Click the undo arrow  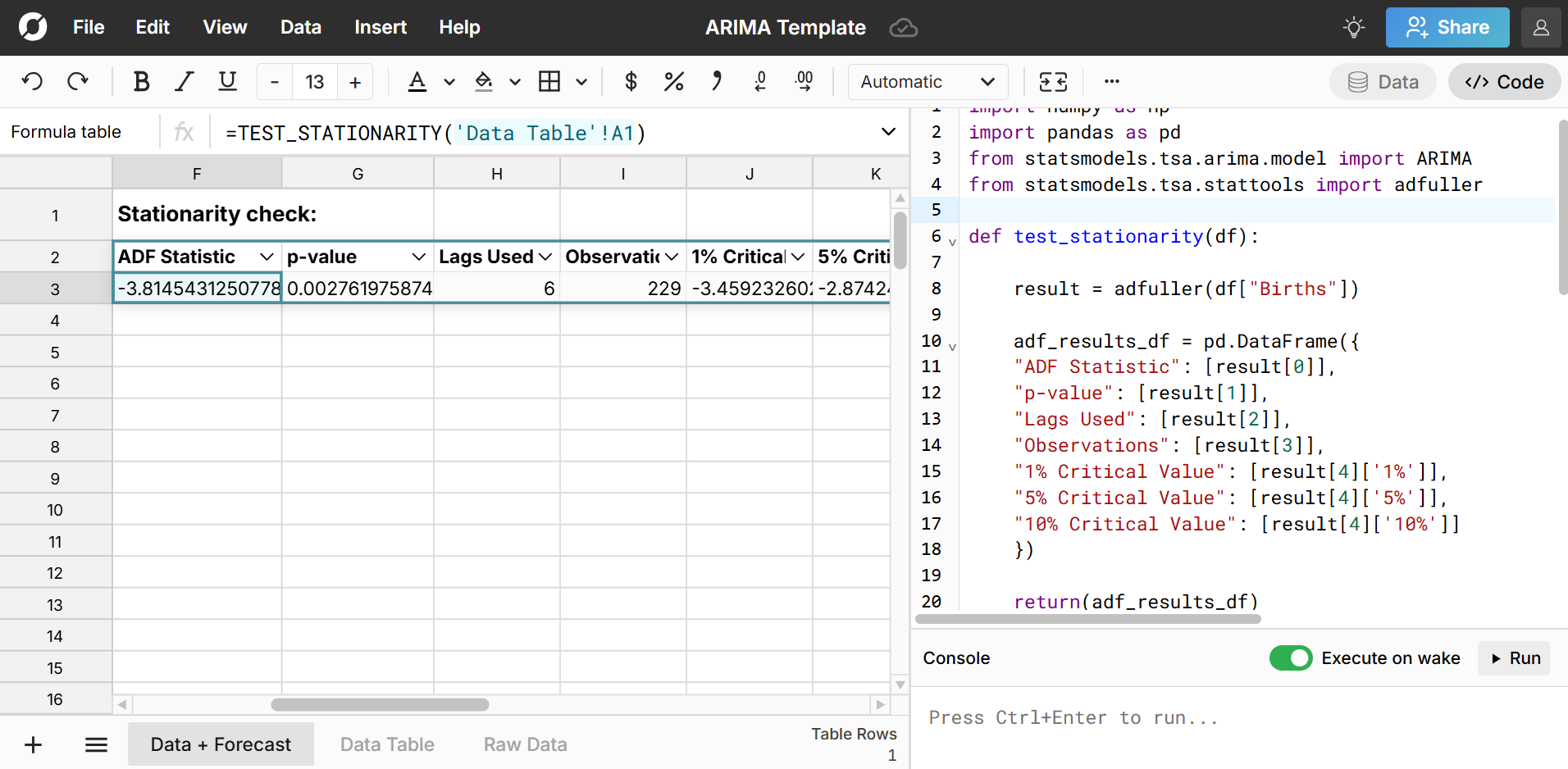(x=32, y=81)
